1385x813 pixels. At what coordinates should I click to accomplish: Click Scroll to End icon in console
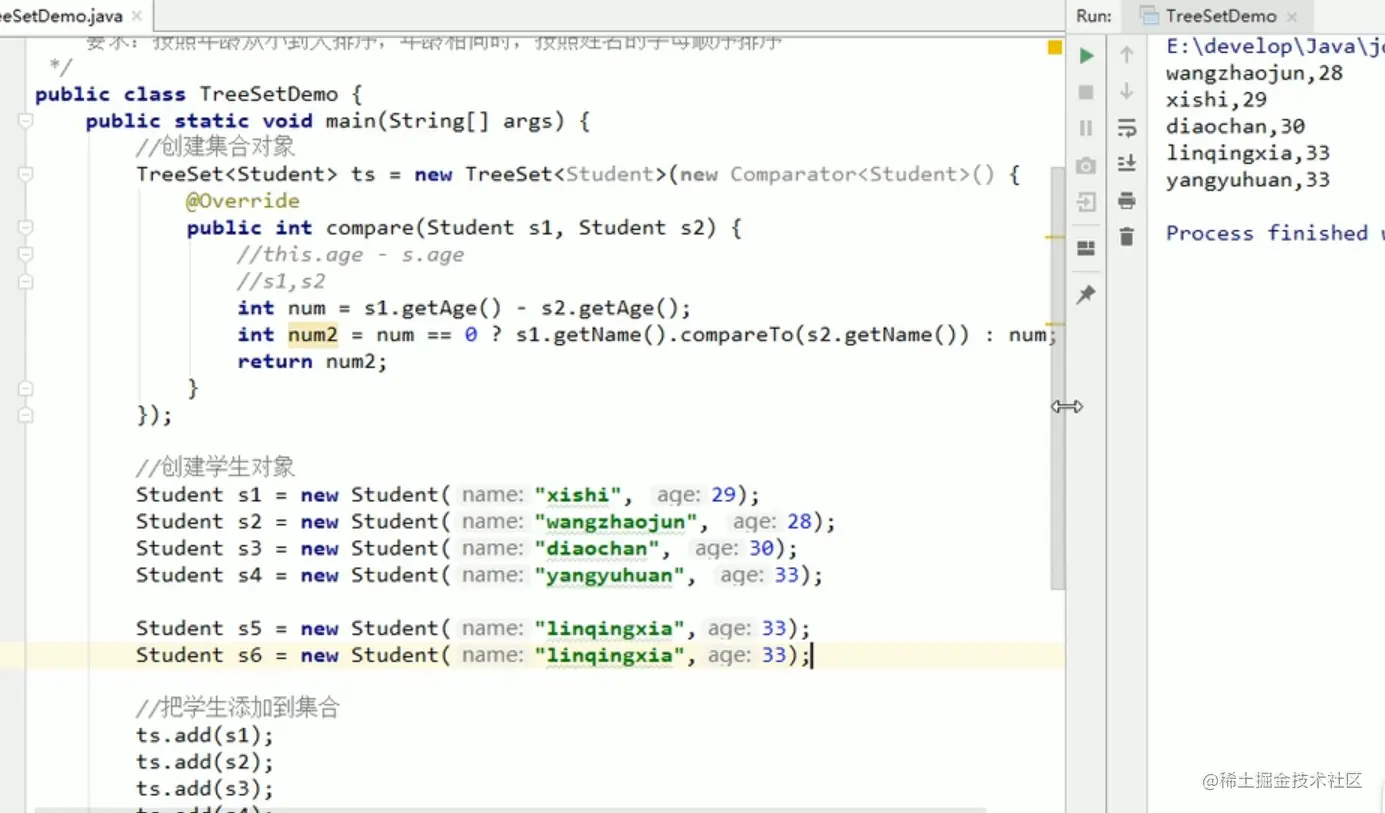[x=1127, y=163]
